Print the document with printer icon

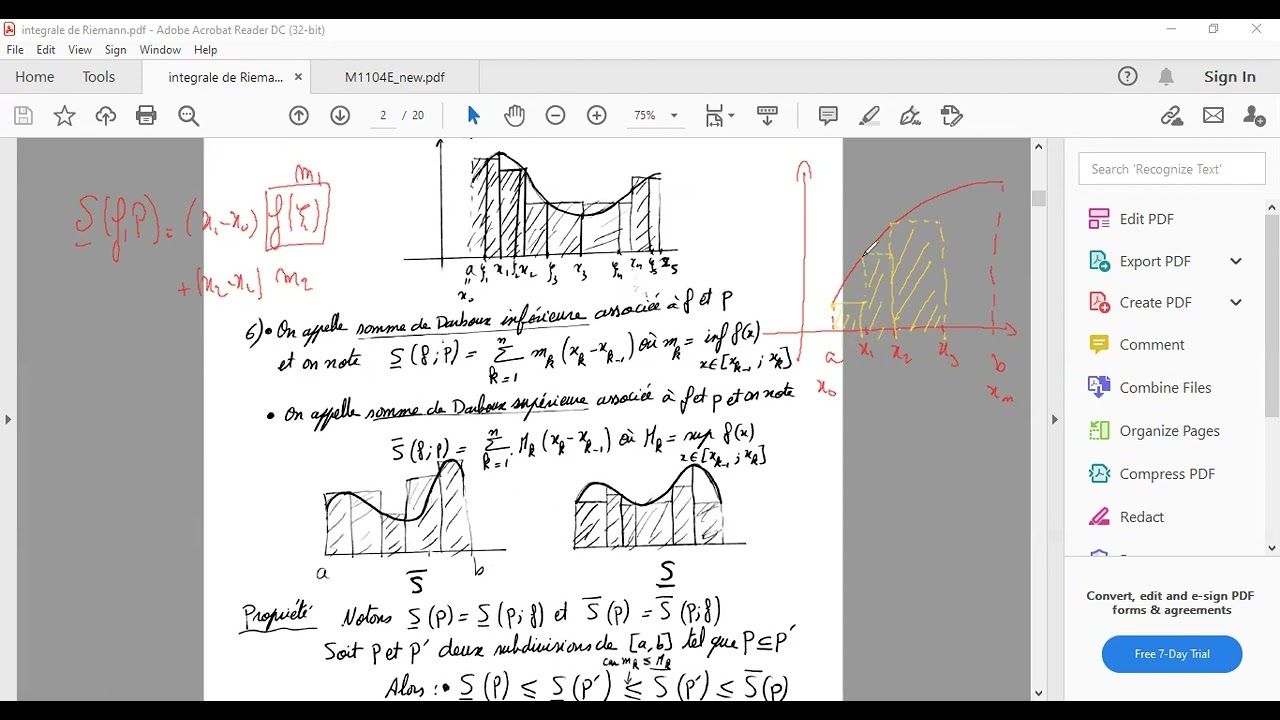click(147, 116)
